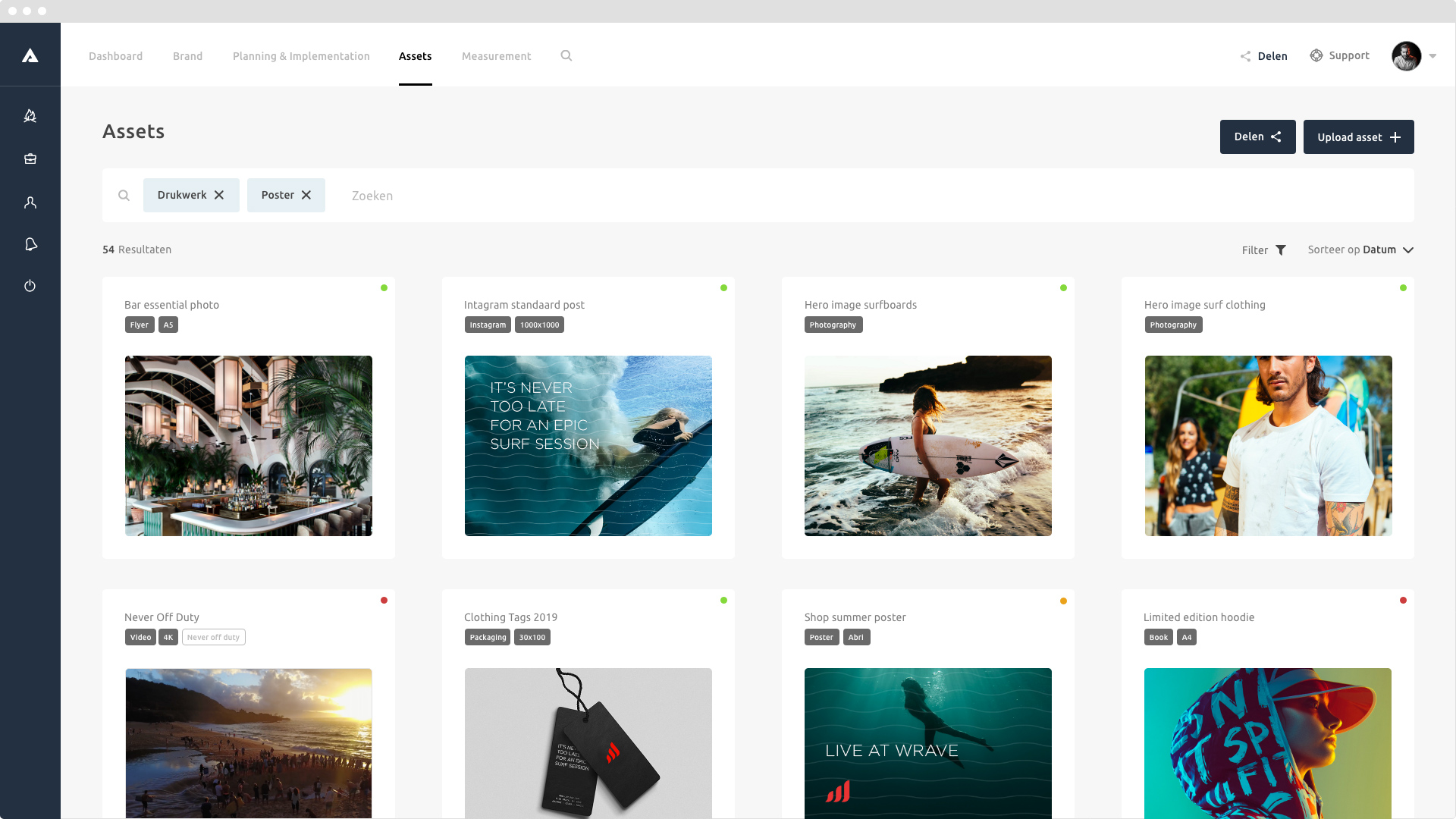1456x819 pixels.
Task: Remove the Poster filter chip
Action: [x=306, y=195]
